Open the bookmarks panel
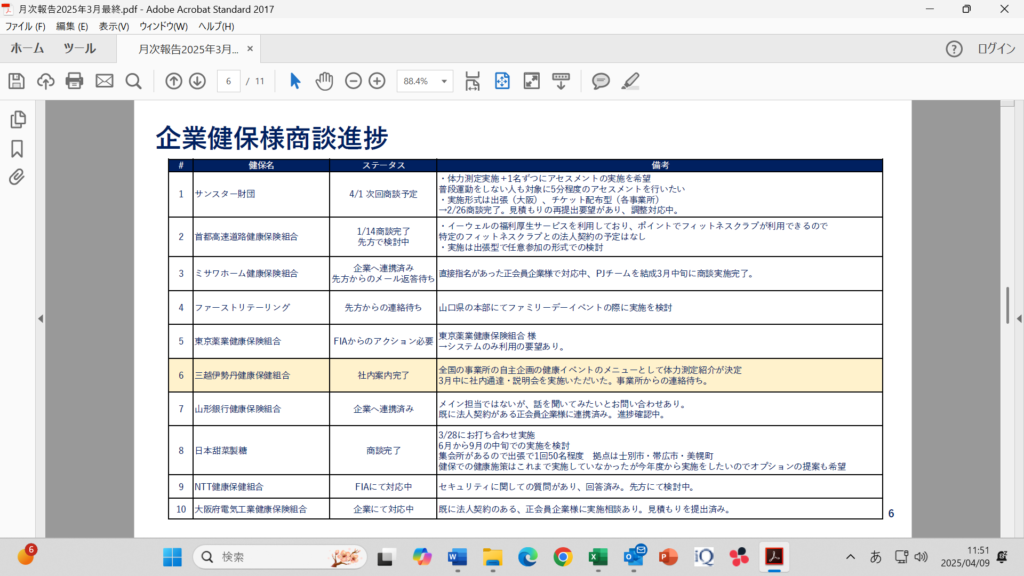Image resolution: width=1024 pixels, height=576 pixels. tap(17, 149)
